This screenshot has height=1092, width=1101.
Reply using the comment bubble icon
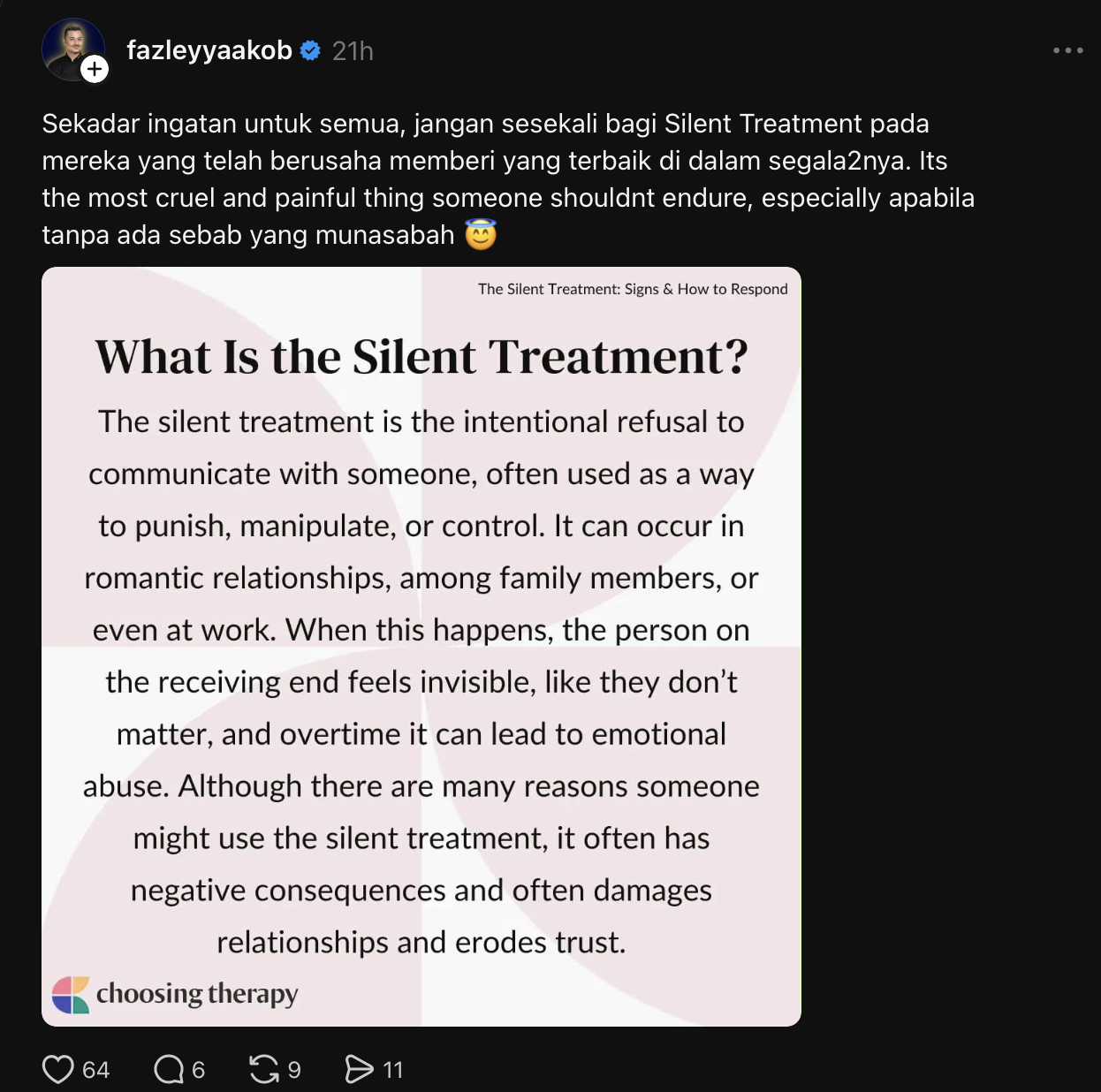[x=168, y=1069]
